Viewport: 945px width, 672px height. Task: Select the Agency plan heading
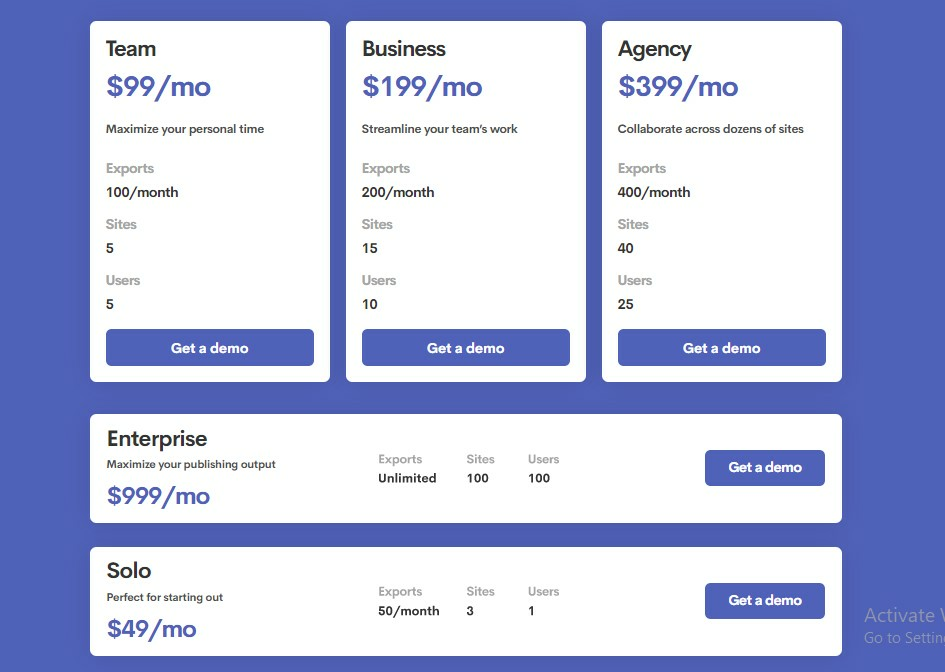coord(654,49)
